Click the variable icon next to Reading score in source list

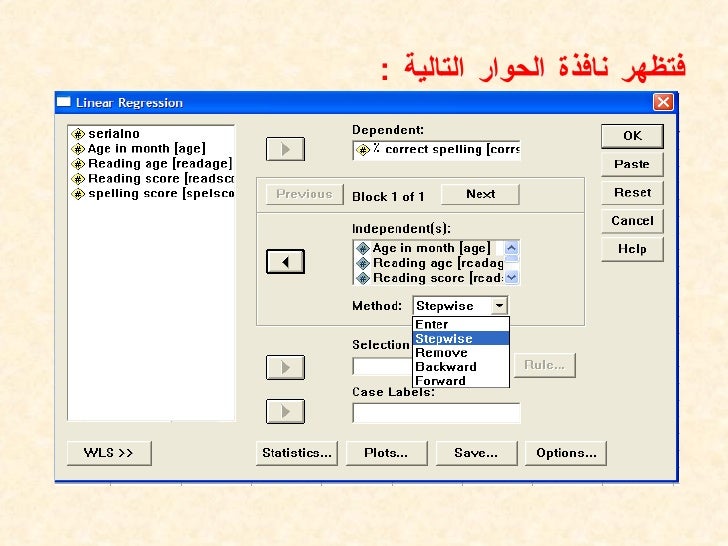(x=78, y=179)
